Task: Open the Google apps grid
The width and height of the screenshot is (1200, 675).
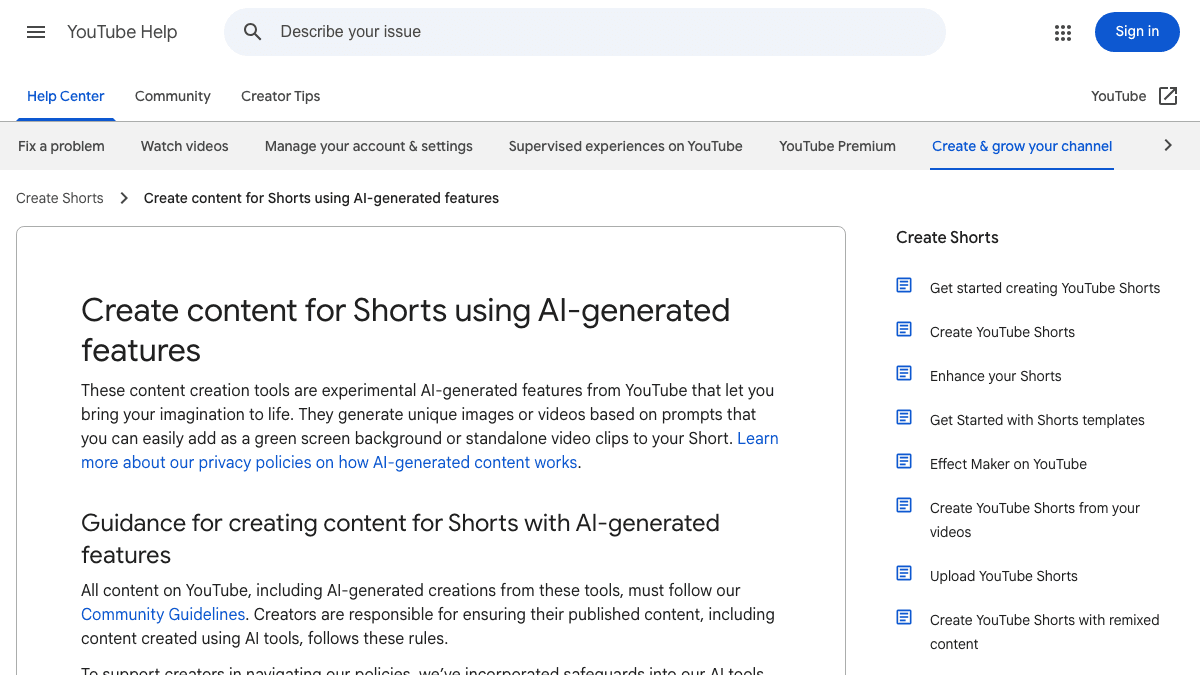Action: coord(1063,32)
